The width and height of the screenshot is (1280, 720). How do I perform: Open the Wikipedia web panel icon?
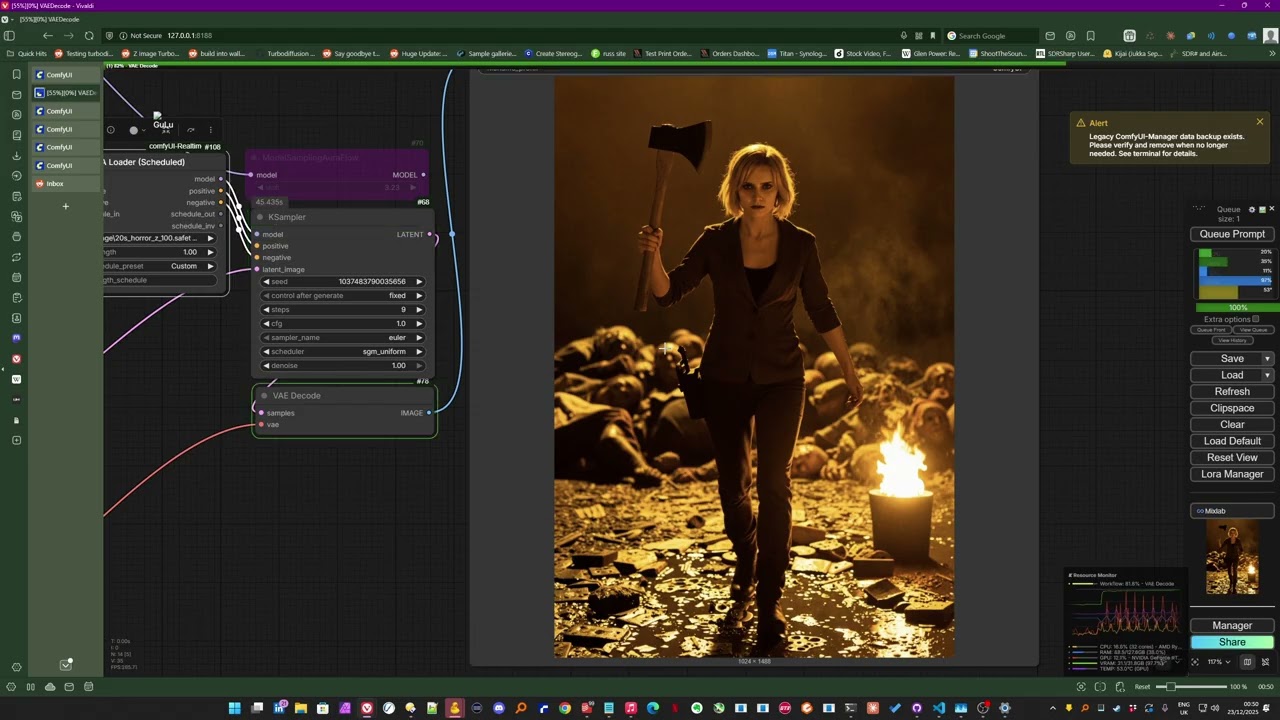(16, 379)
